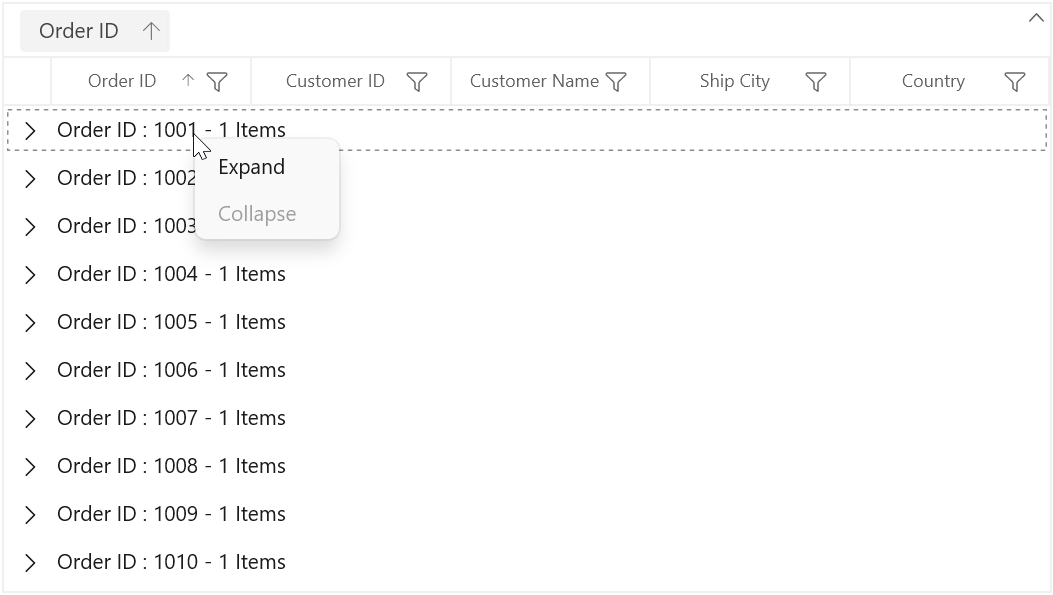1053x595 pixels.
Task: Click the Country column header label
Action: pos(933,81)
